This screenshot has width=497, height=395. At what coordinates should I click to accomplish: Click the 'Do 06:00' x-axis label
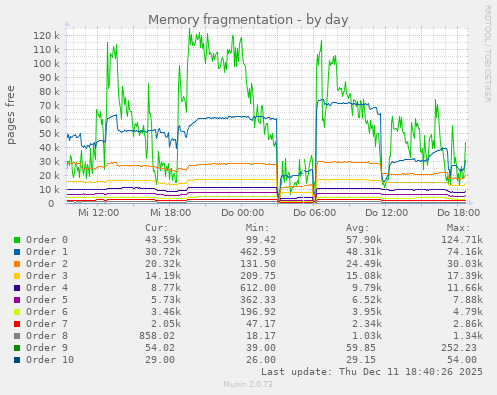315,213
